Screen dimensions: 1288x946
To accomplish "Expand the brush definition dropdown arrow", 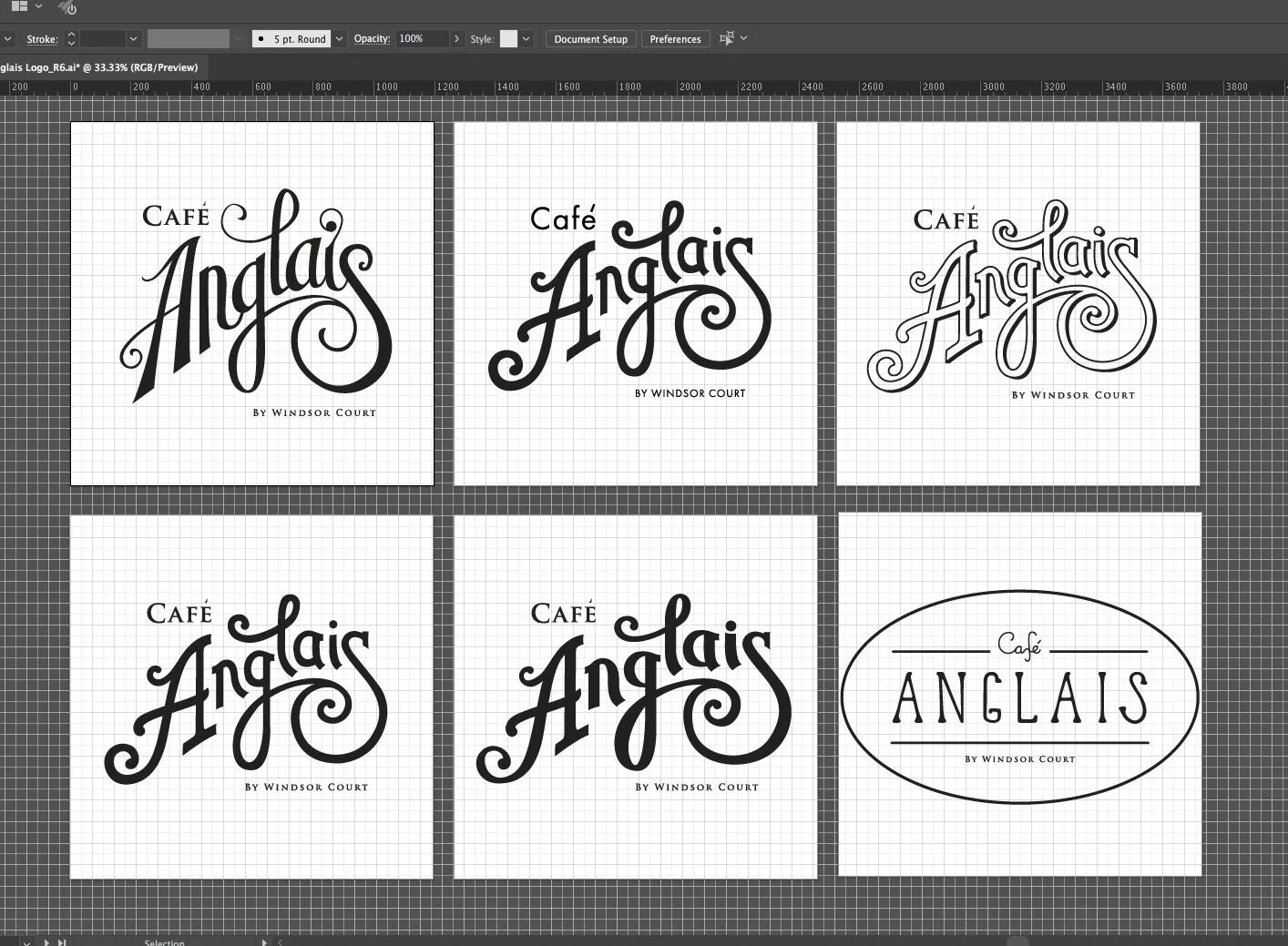I will point(339,39).
